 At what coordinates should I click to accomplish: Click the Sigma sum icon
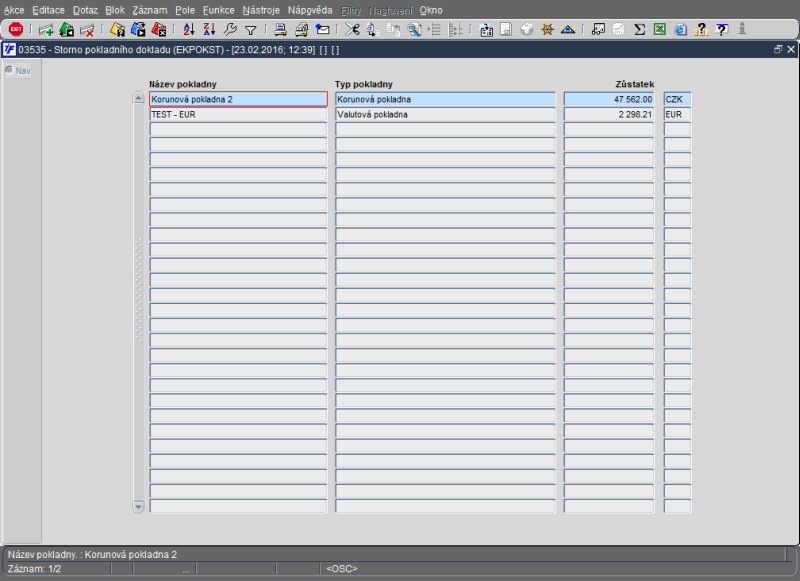(639, 30)
